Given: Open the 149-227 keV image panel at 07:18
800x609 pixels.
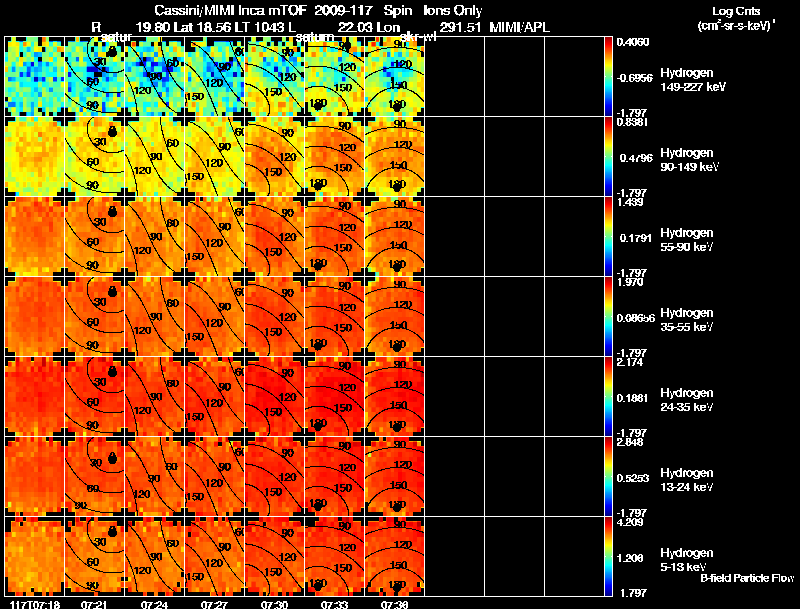Looking at the screenshot, I should pos(35,77).
